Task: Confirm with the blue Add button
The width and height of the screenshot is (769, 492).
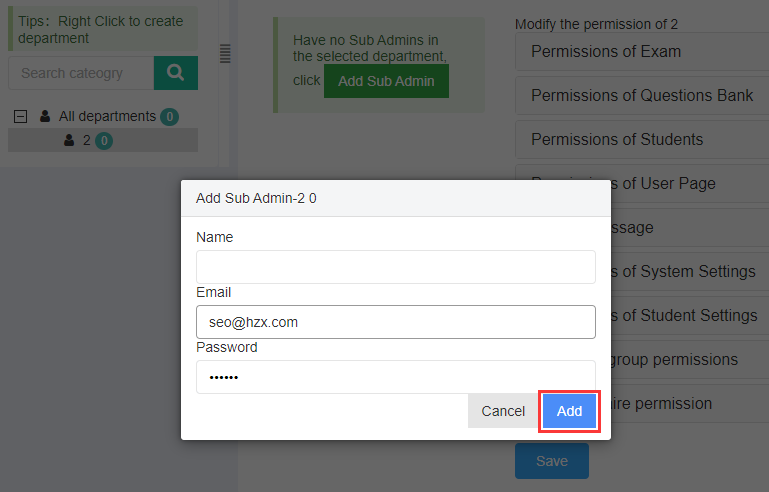Action: [569, 411]
